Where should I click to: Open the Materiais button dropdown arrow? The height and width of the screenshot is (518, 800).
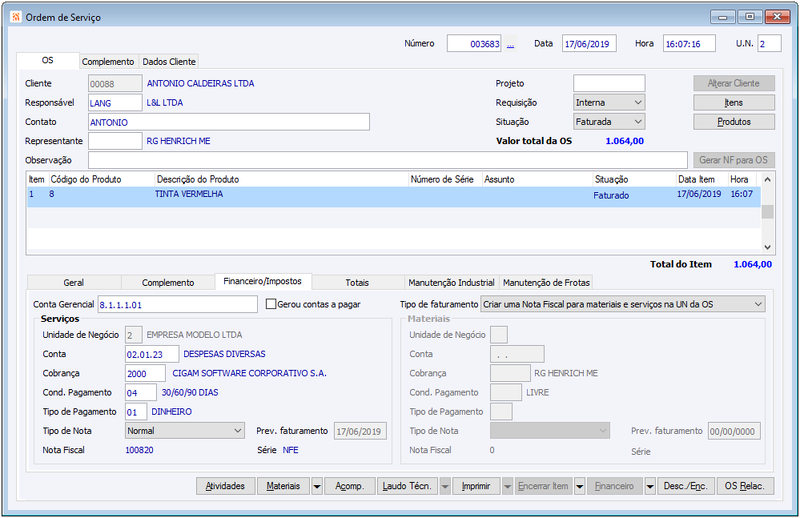pyautogui.click(x=317, y=486)
